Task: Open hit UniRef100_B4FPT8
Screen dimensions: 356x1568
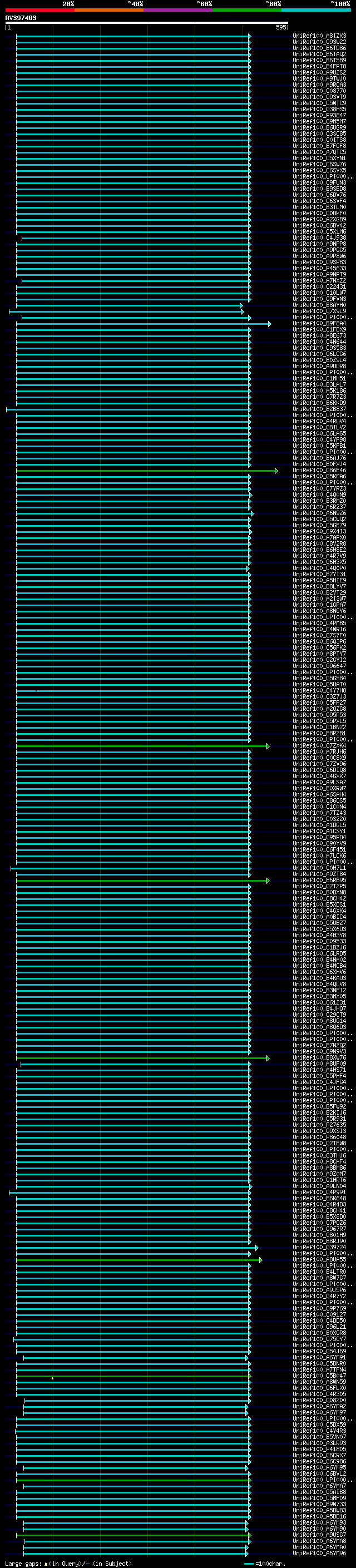Action: click(319, 66)
